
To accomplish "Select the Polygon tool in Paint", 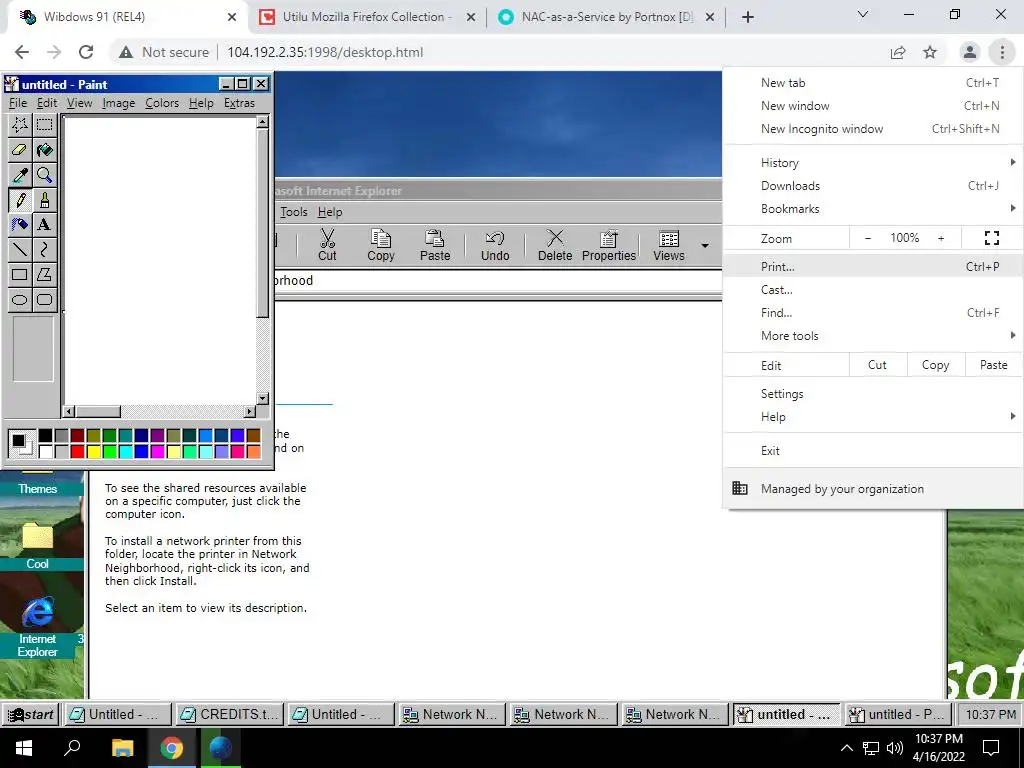I will click(44, 274).
